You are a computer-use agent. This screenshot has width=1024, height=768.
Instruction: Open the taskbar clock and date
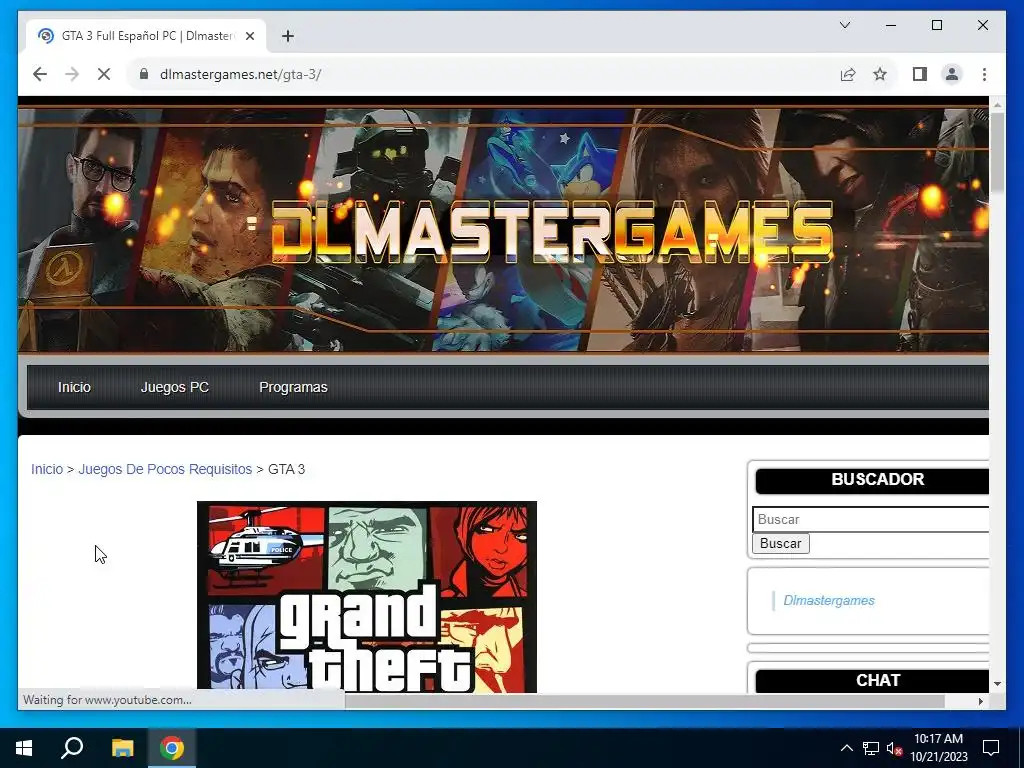point(939,748)
